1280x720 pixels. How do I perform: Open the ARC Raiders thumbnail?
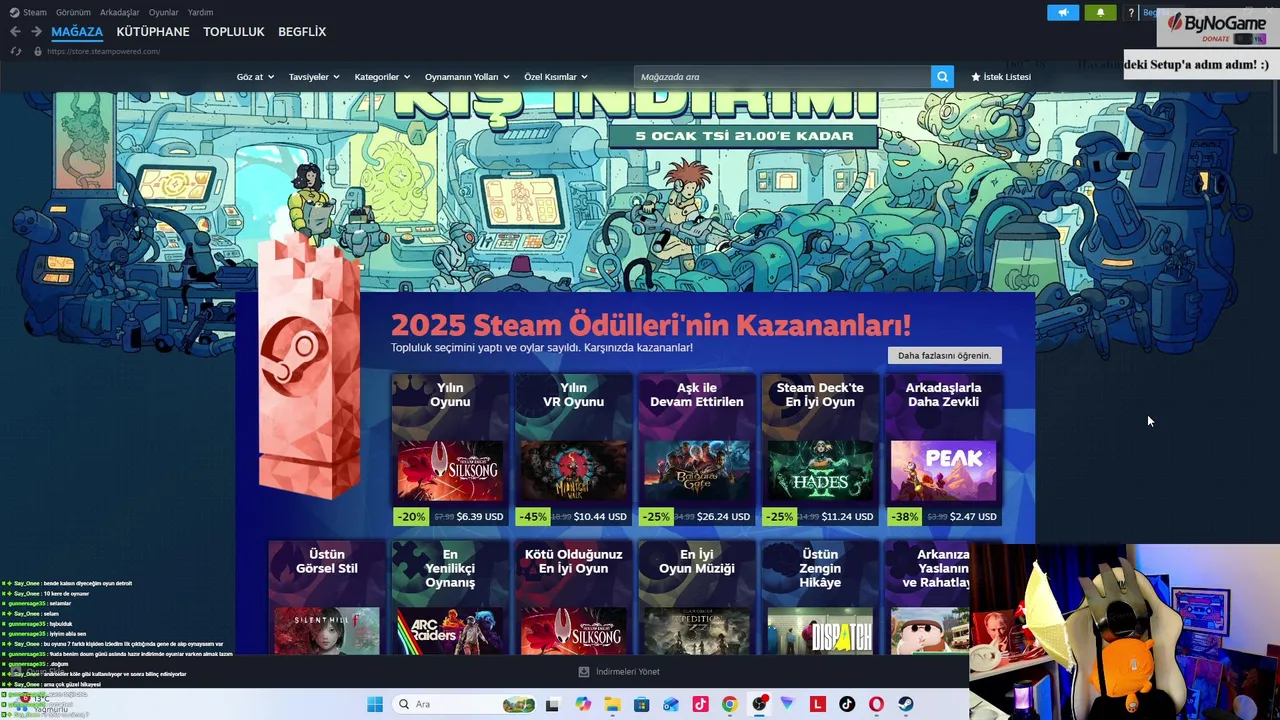coord(450,631)
